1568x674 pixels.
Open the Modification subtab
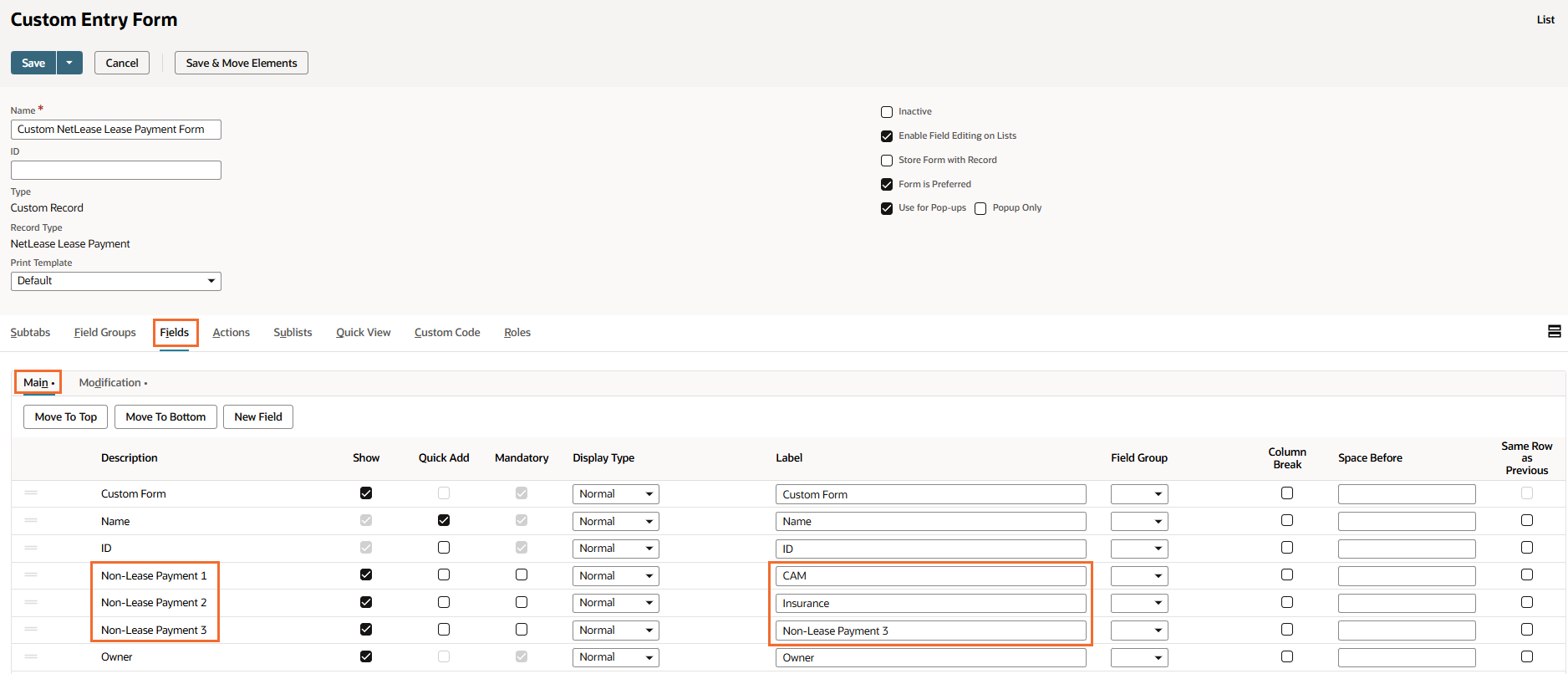pos(110,383)
